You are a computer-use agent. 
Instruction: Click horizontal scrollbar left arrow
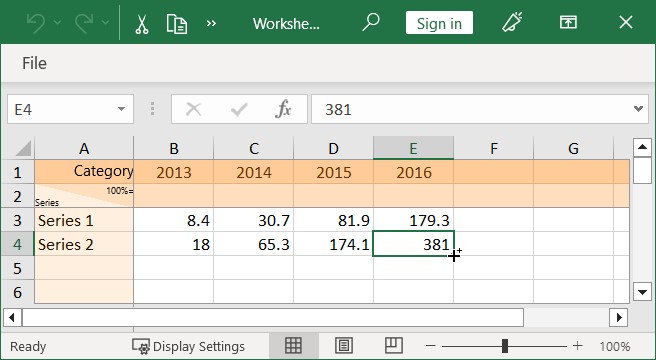pyautogui.click(x=12, y=318)
